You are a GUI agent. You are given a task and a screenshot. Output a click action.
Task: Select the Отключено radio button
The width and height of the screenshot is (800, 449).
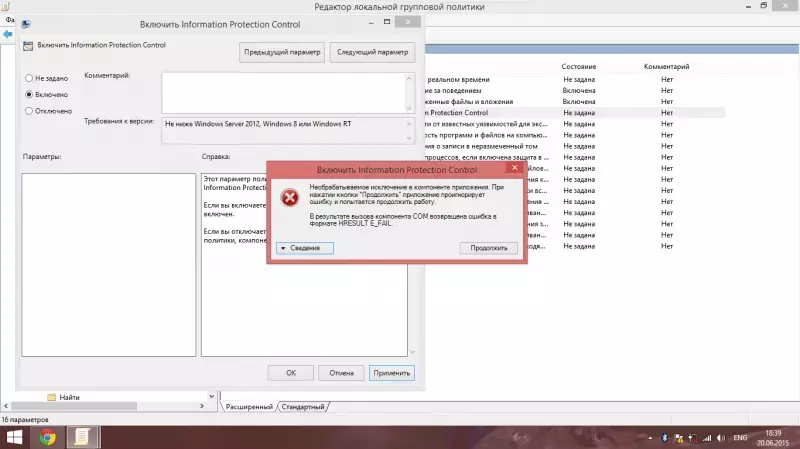pos(29,111)
